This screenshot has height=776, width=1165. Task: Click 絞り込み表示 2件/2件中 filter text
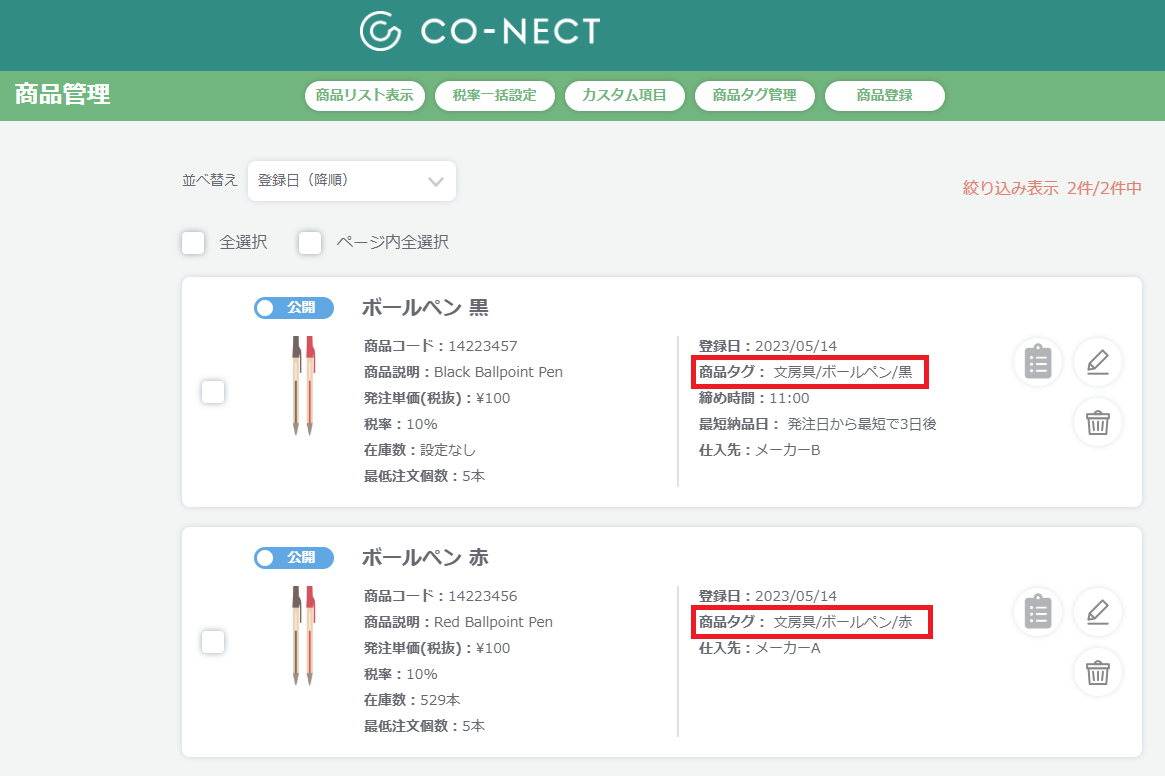pos(1052,188)
